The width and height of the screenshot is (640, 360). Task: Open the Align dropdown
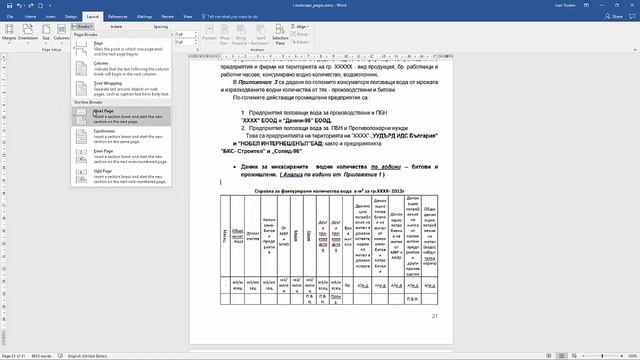pyautogui.click(x=300, y=27)
